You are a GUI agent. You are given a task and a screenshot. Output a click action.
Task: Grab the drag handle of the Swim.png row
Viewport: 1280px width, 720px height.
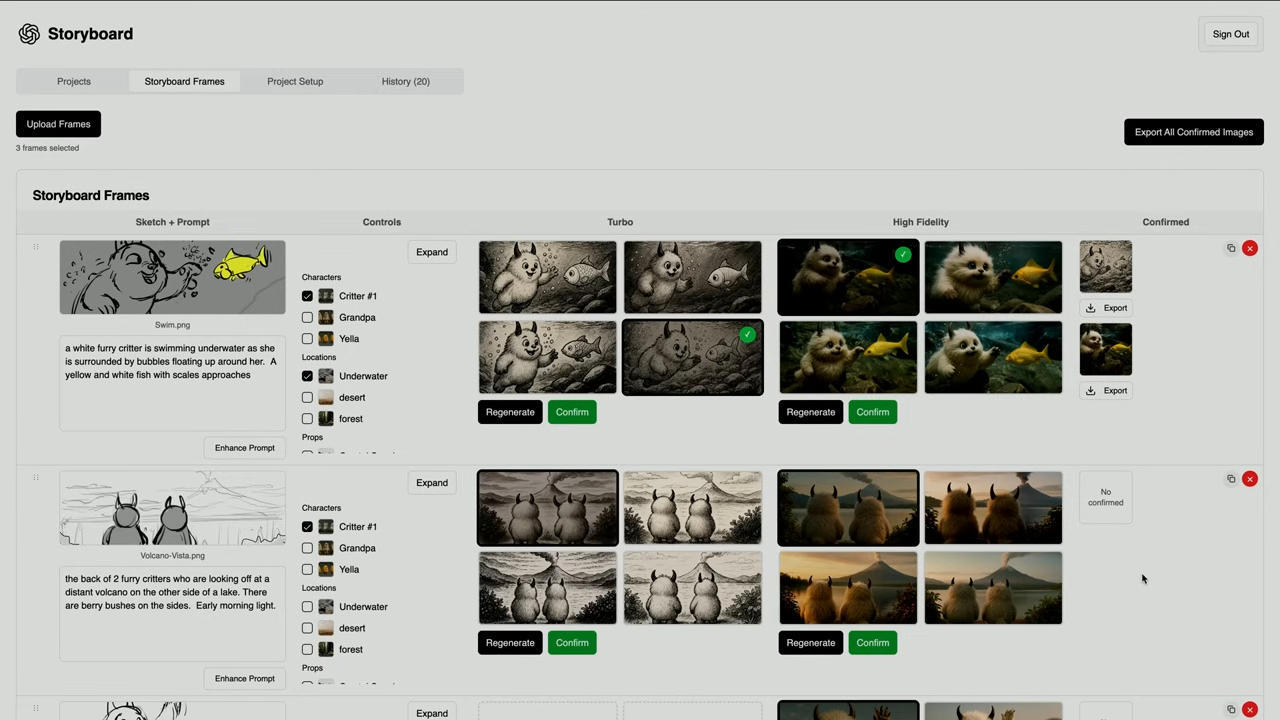pyautogui.click(x=35, y=247)
